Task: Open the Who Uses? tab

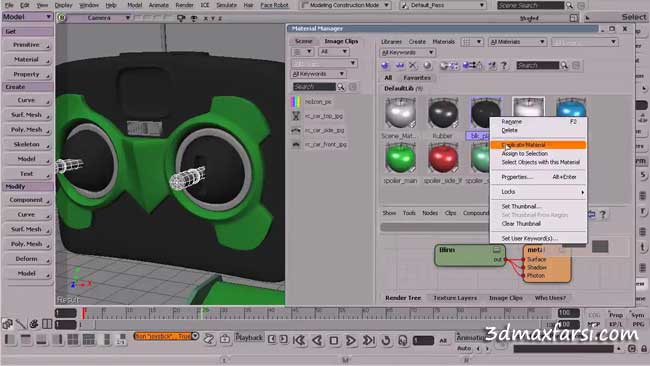Action: 550,298
